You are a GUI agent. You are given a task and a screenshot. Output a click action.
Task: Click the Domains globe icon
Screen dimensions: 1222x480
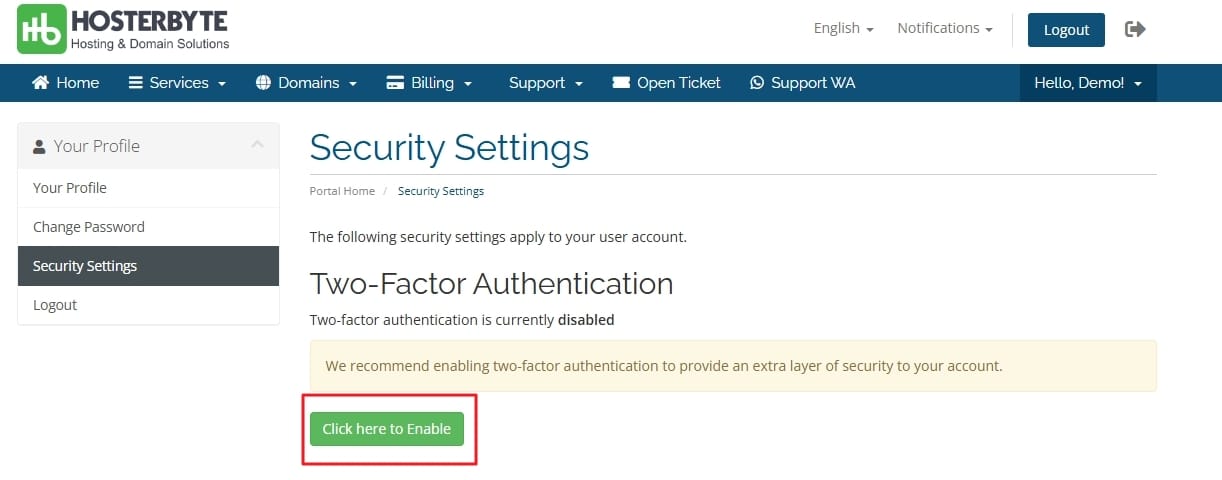coord(264,83)
